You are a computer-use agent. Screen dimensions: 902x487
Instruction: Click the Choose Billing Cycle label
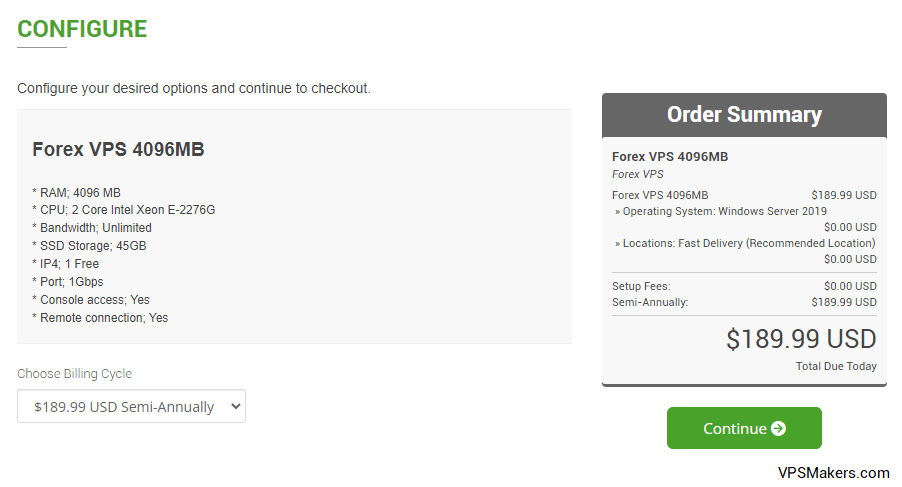tap(74, 374)
